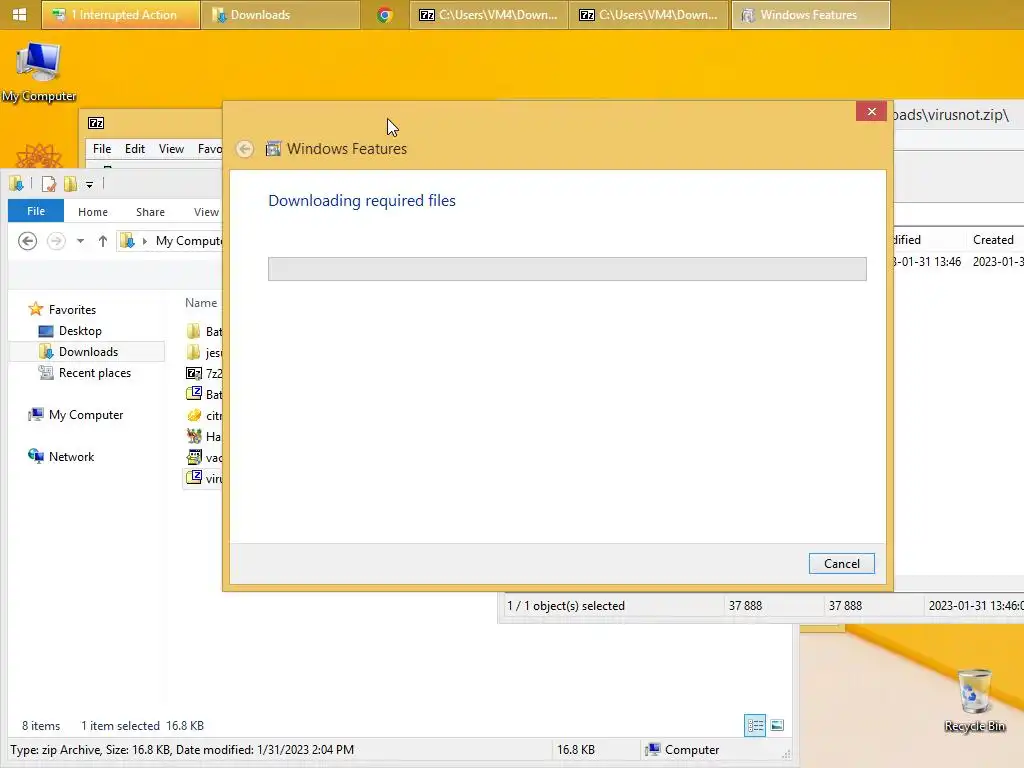The image size is (1024, 768).
Task: Select the 7z installer file
Action: point(203,374)
